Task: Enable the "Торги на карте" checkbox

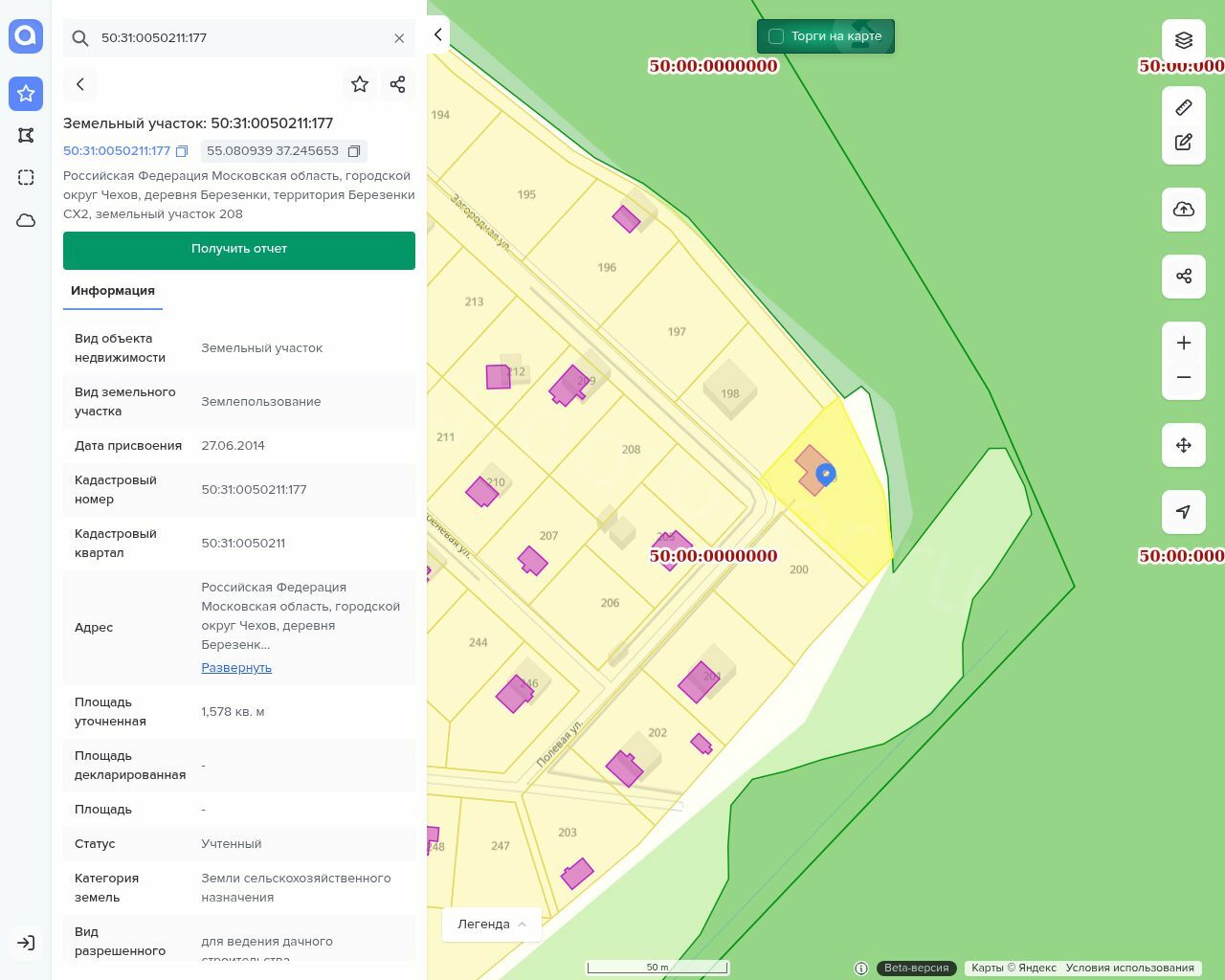Action: coord(776,36)
